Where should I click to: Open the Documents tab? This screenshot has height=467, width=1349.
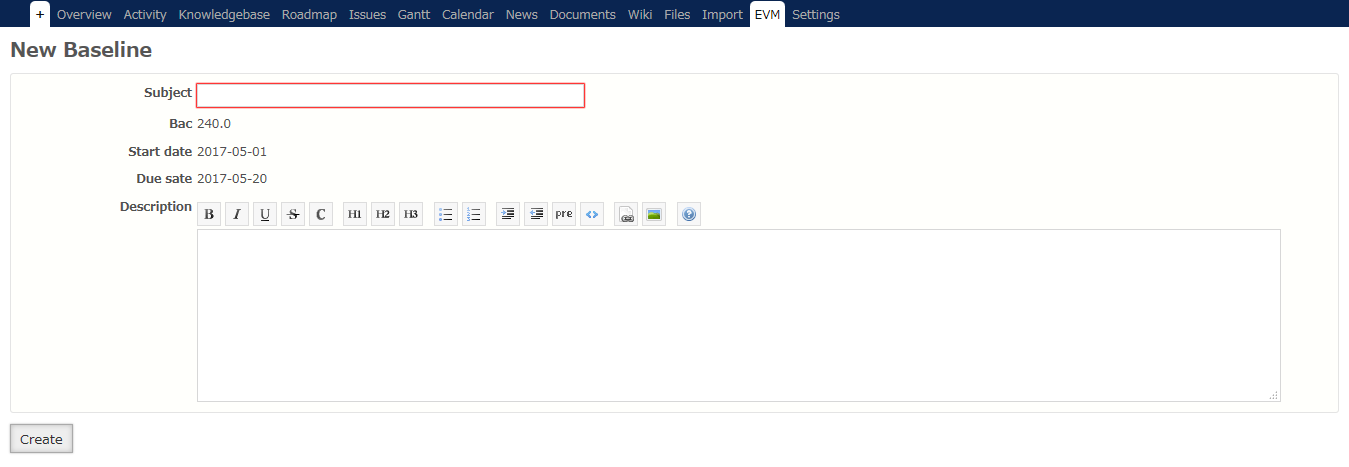pyautogui.click(x=583, y=14)
